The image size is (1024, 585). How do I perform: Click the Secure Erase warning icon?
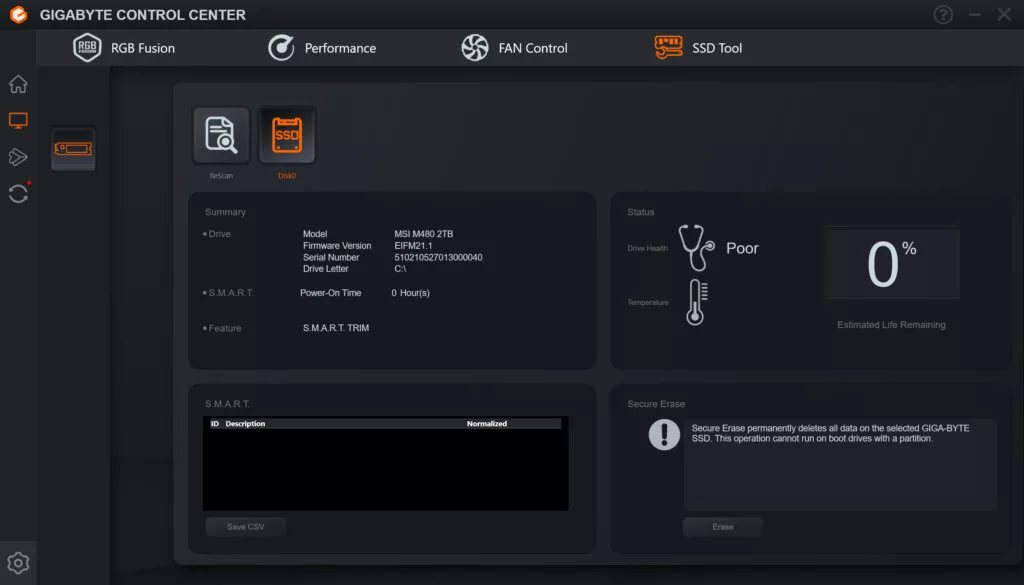[664, 434]
